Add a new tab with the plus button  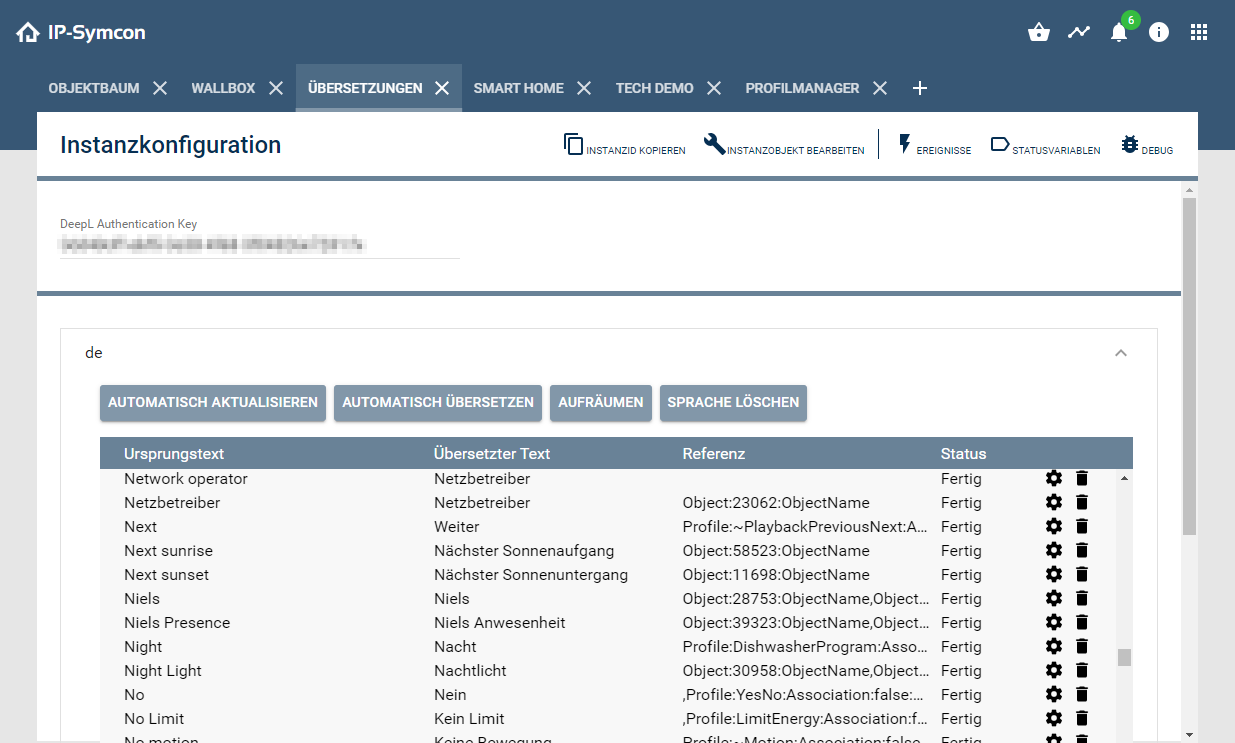tap(919, 88)
